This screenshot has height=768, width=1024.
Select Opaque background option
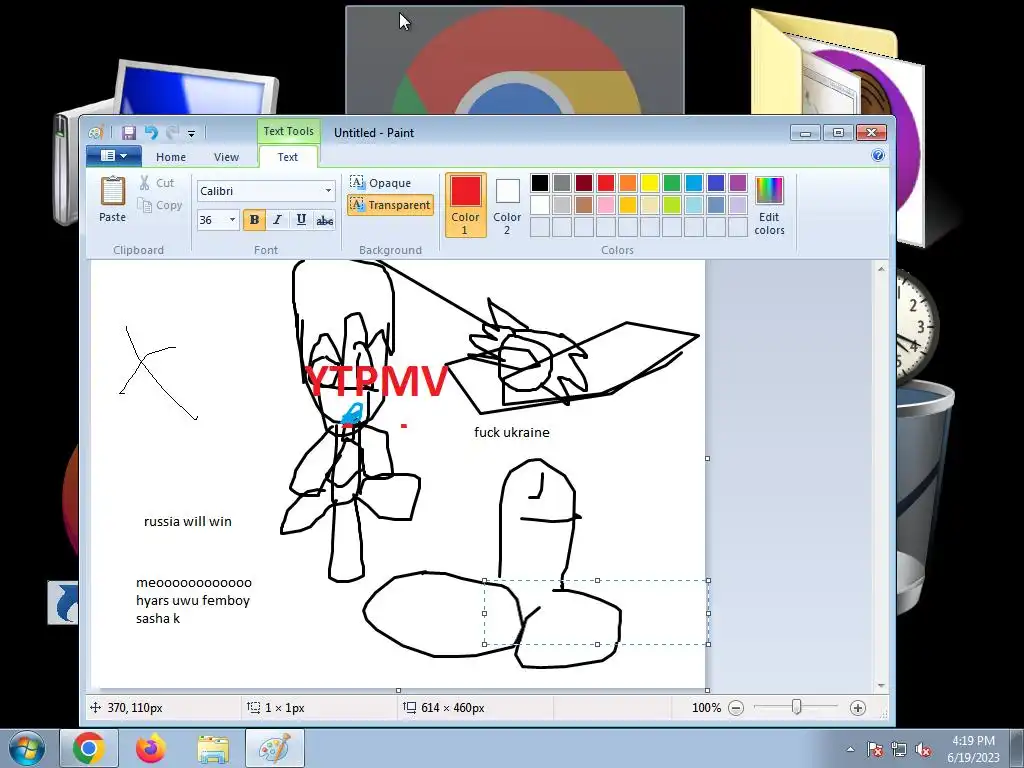click(381, 183)
